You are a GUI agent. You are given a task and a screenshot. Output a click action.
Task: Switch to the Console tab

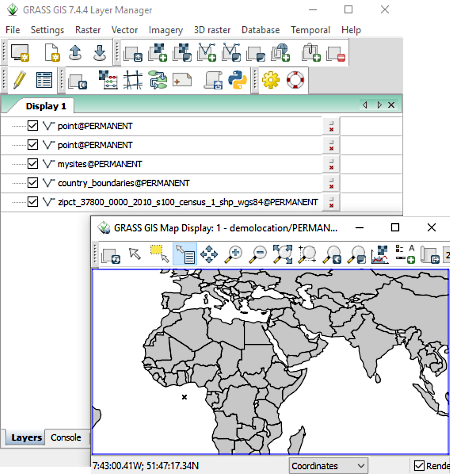[66, 437]
